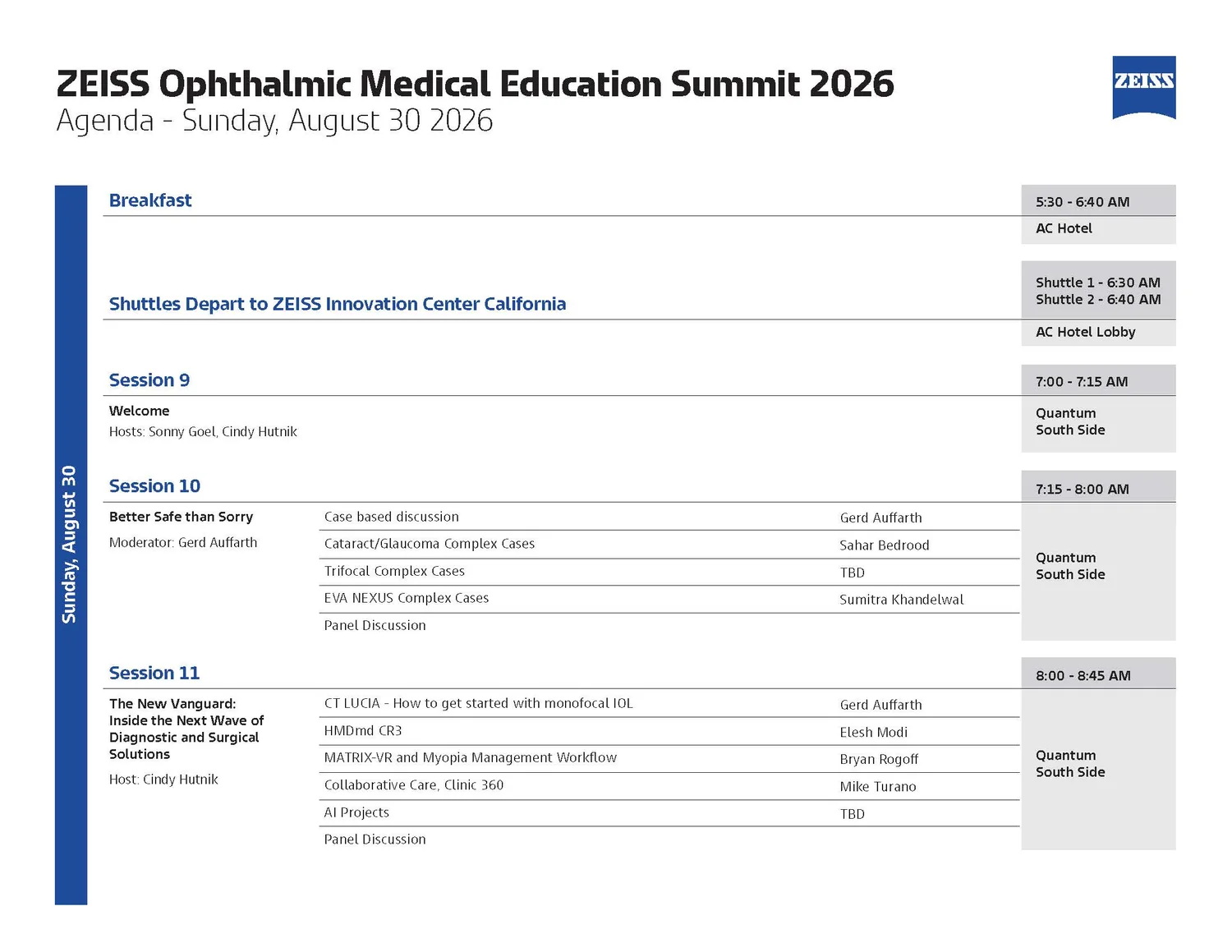Click the 'Shuttle 1 - 6:30 AM' line
The width and height of the screenshot is (1232, 952).
click(1098, 283)
